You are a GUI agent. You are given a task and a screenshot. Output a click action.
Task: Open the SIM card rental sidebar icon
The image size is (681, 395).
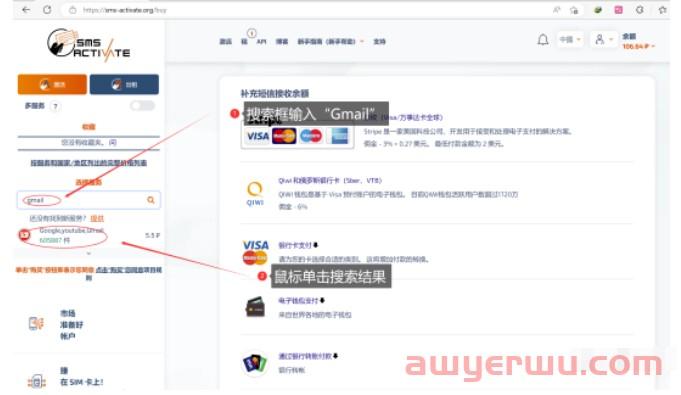pos(36,382)
